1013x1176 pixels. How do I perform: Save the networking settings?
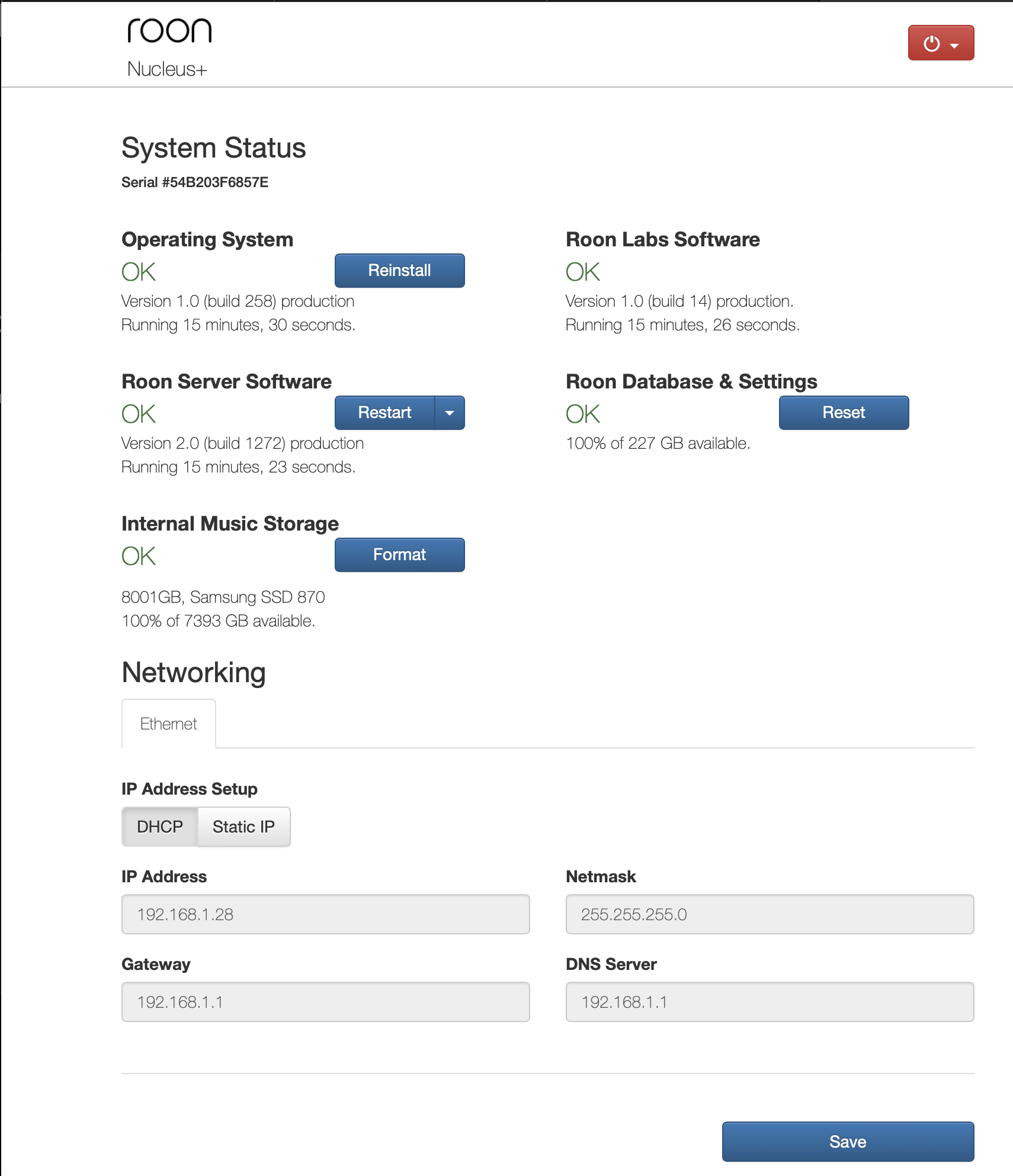[x=847, y=1141]
